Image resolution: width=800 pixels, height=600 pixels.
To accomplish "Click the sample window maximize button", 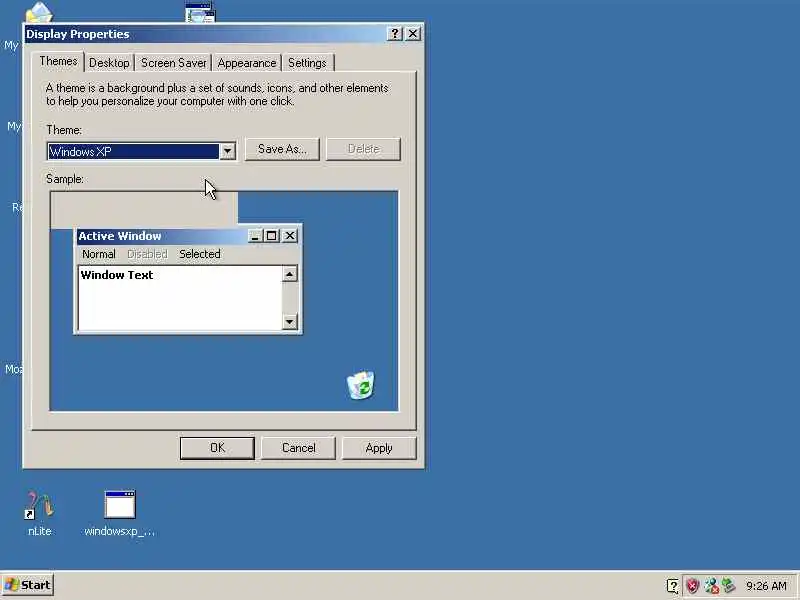I will [271, 236].
